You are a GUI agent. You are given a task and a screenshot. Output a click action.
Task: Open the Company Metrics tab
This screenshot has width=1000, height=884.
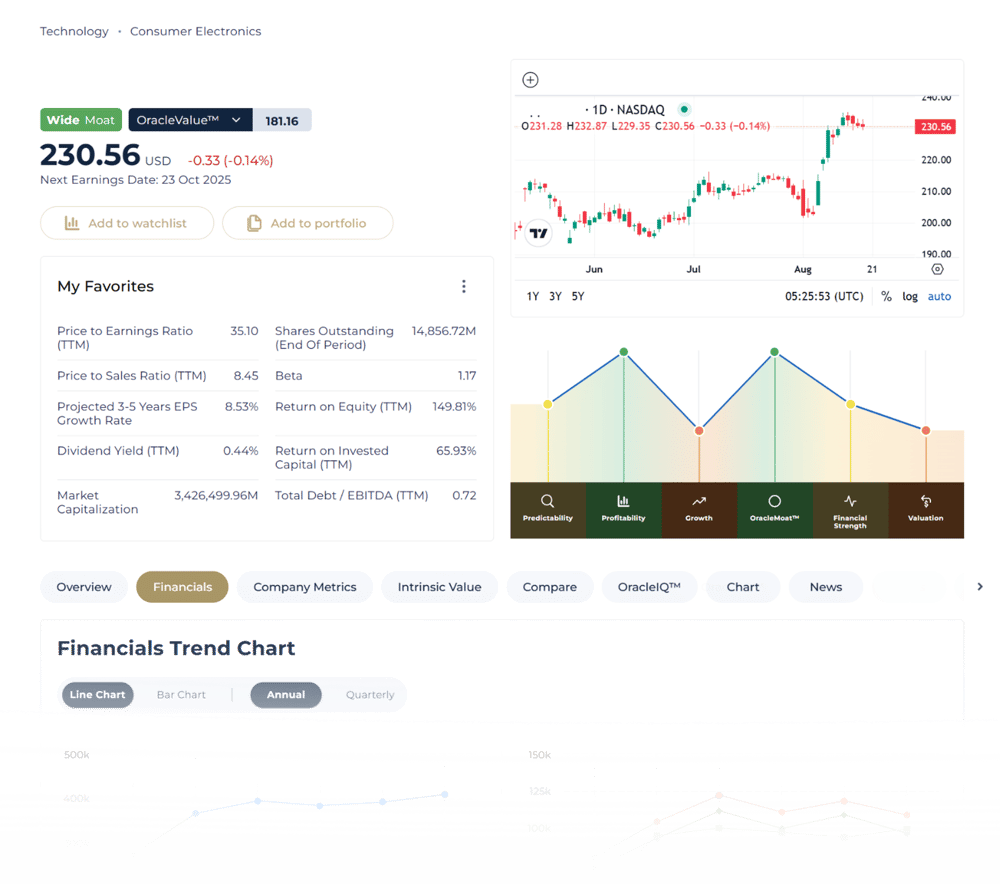click(305, 587)
